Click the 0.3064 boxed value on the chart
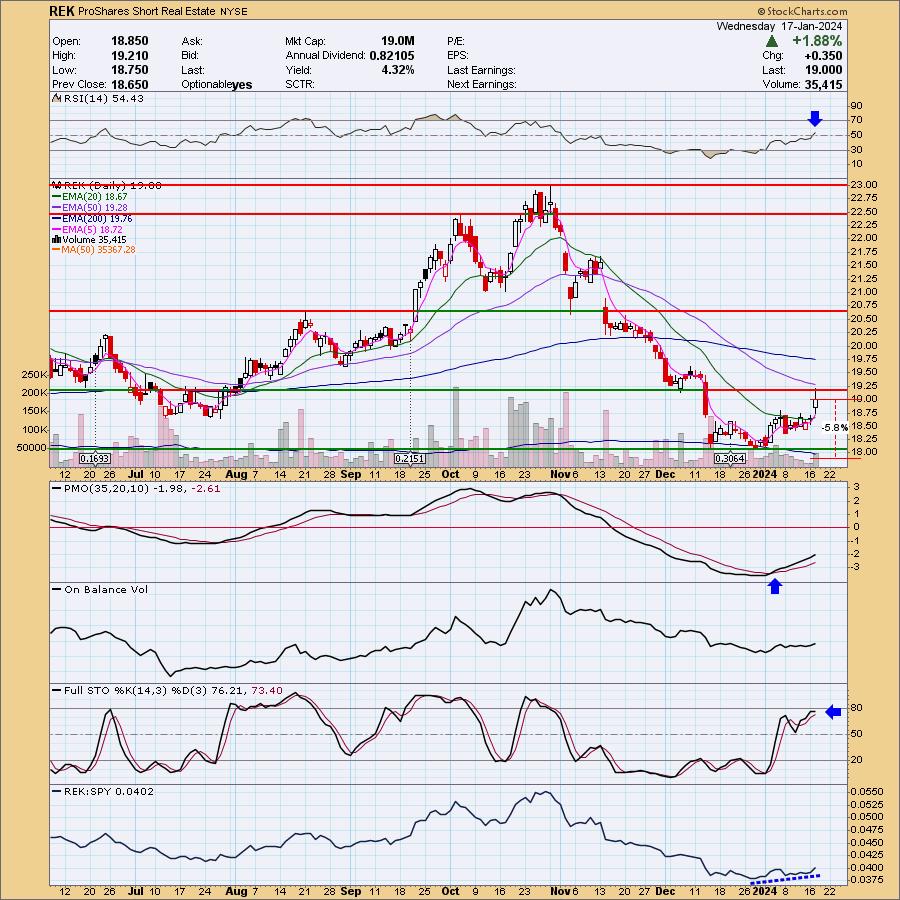Image resolution: width=900 pixels, height=900 pixels. (x=730, y=459)
